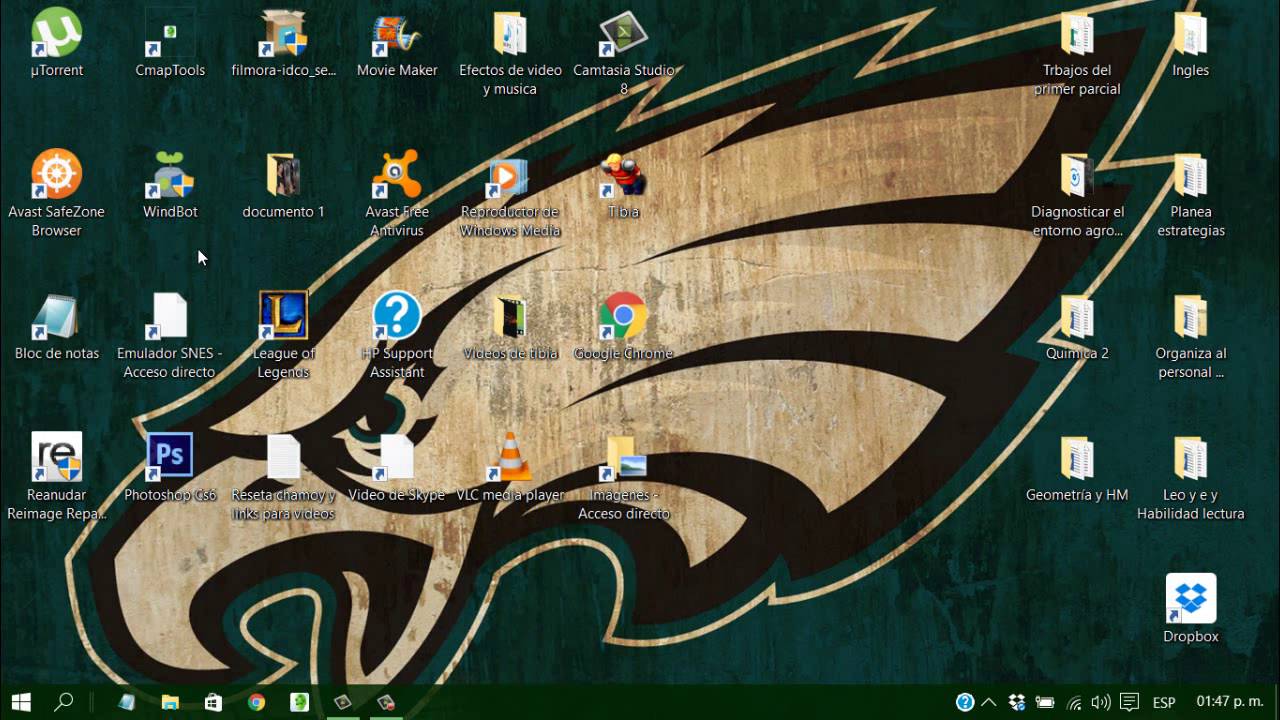This screenshot has width=1280, height=720.
Task: Select Diagnosticar el entorno agro folder
Action: 1077,195
